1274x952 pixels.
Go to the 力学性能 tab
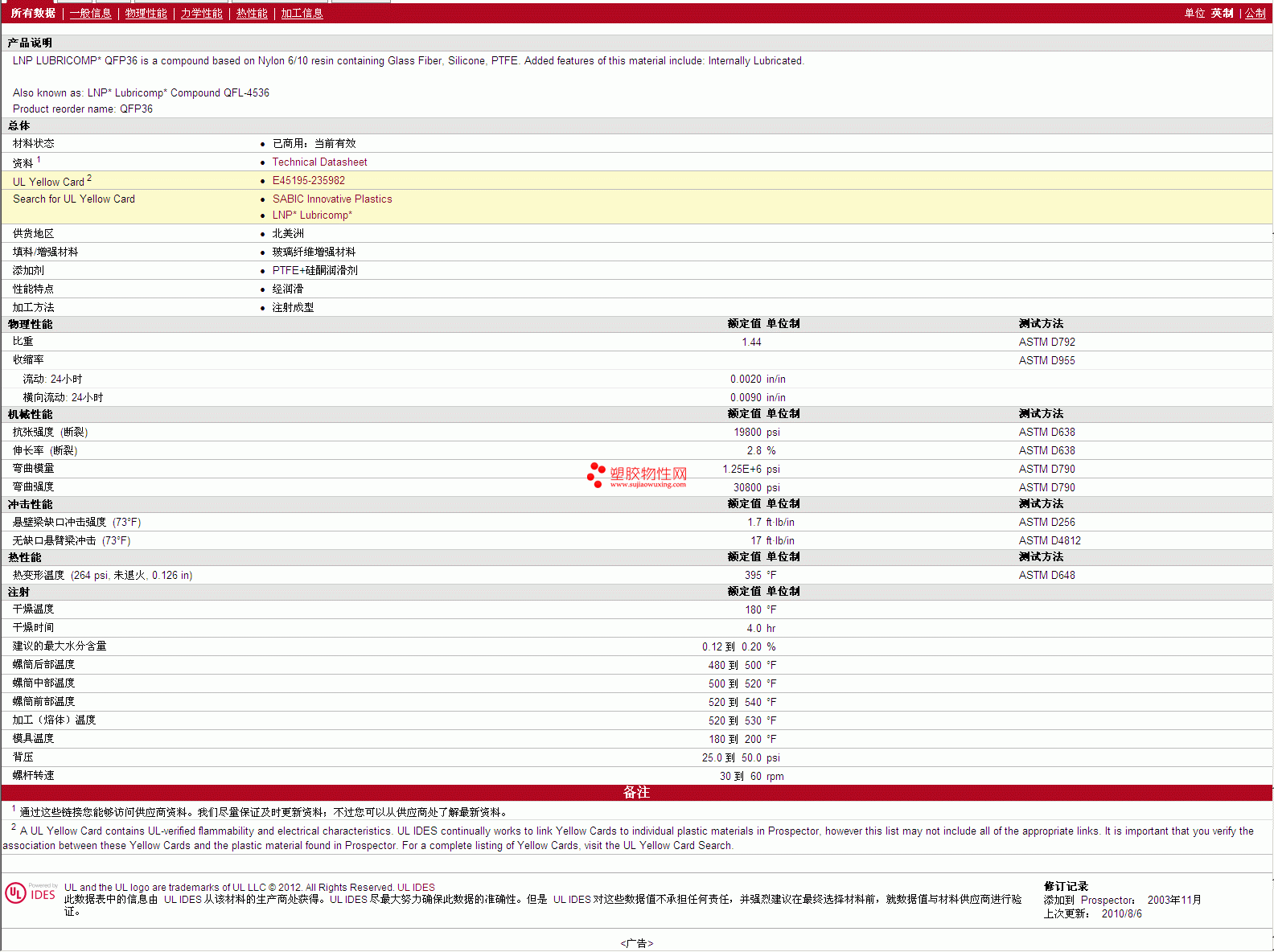coord(202,14)
